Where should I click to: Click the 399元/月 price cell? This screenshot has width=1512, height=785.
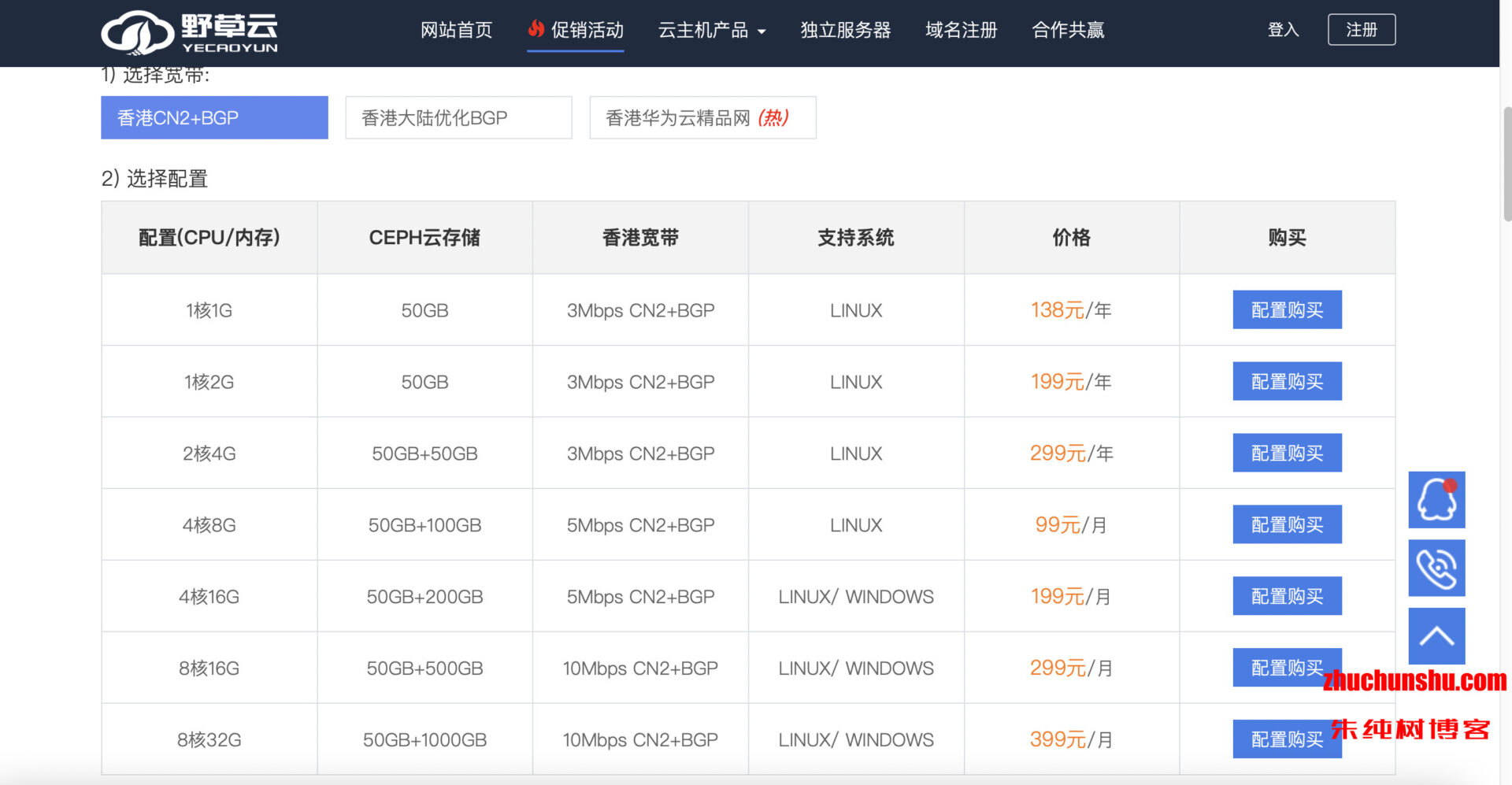(x=1071, y=740)
